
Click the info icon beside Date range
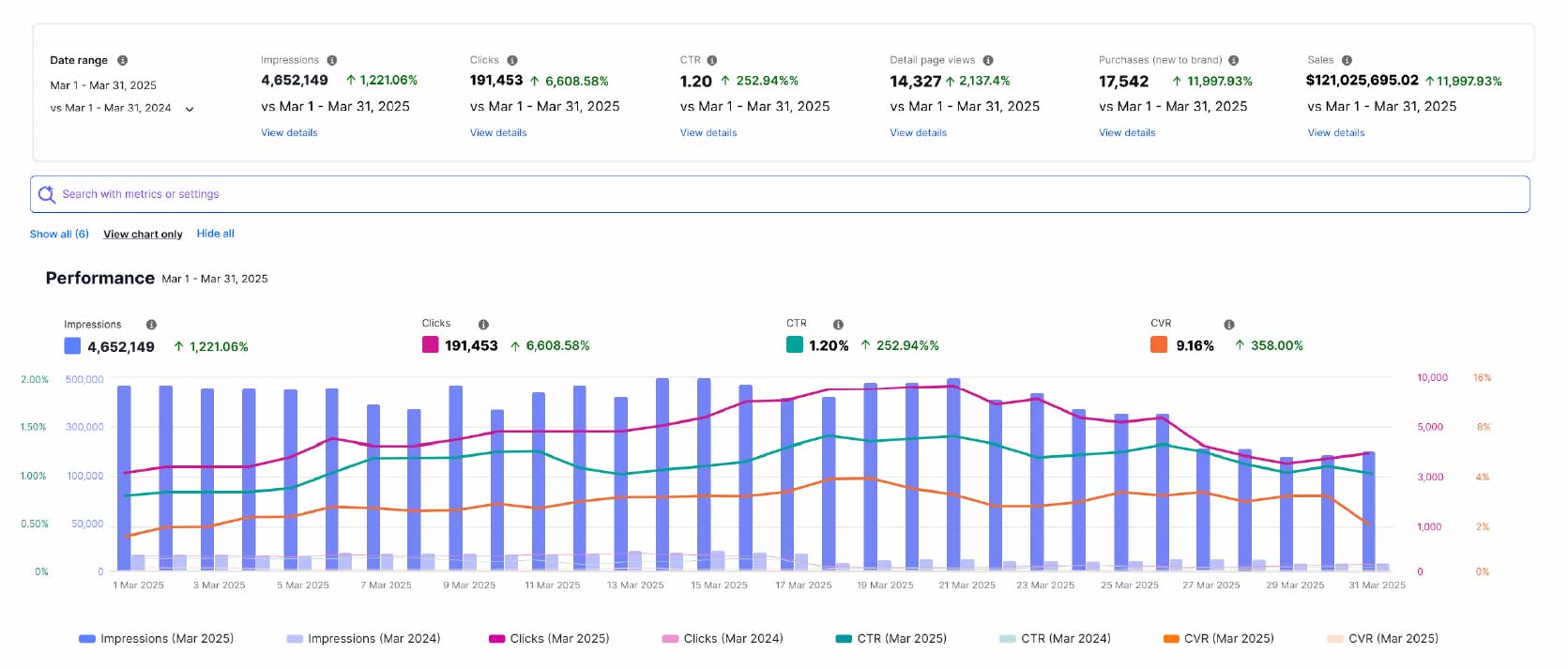coord(123,60)
